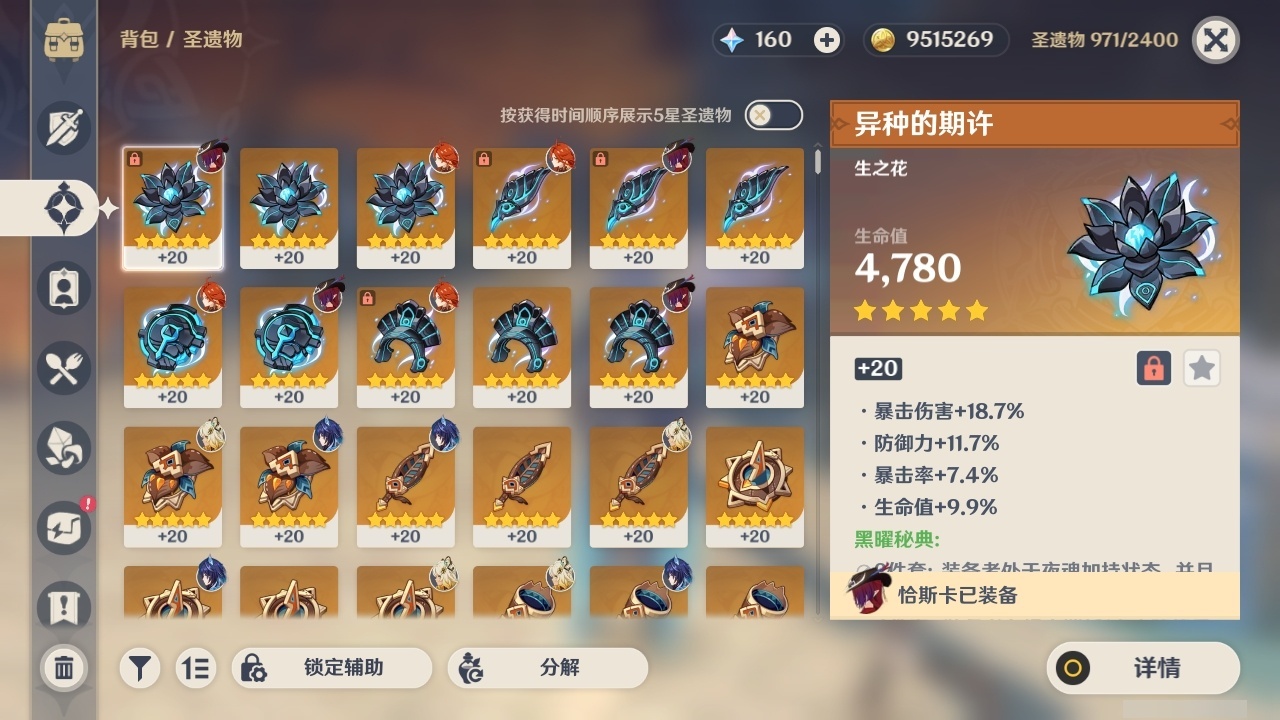Screen dimensions: 1280x720
Task: Open the 锁定辅助 lock assist panel
Action: [x=332, y=668]
